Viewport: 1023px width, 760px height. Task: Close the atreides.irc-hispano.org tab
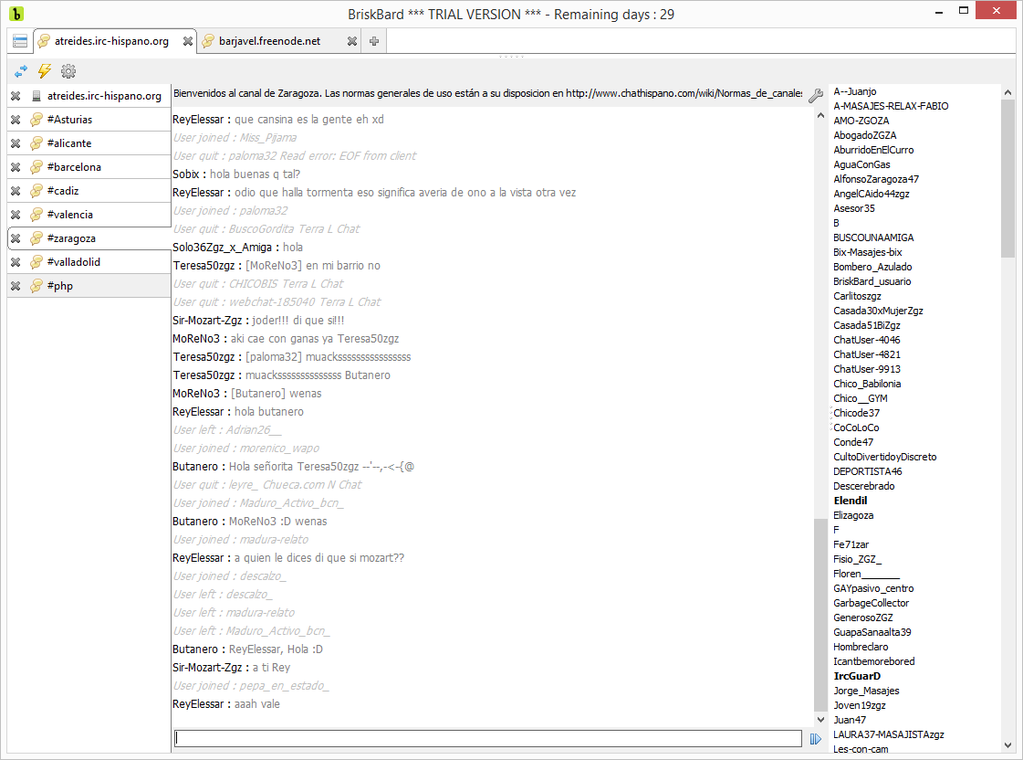tap(187, 41)
